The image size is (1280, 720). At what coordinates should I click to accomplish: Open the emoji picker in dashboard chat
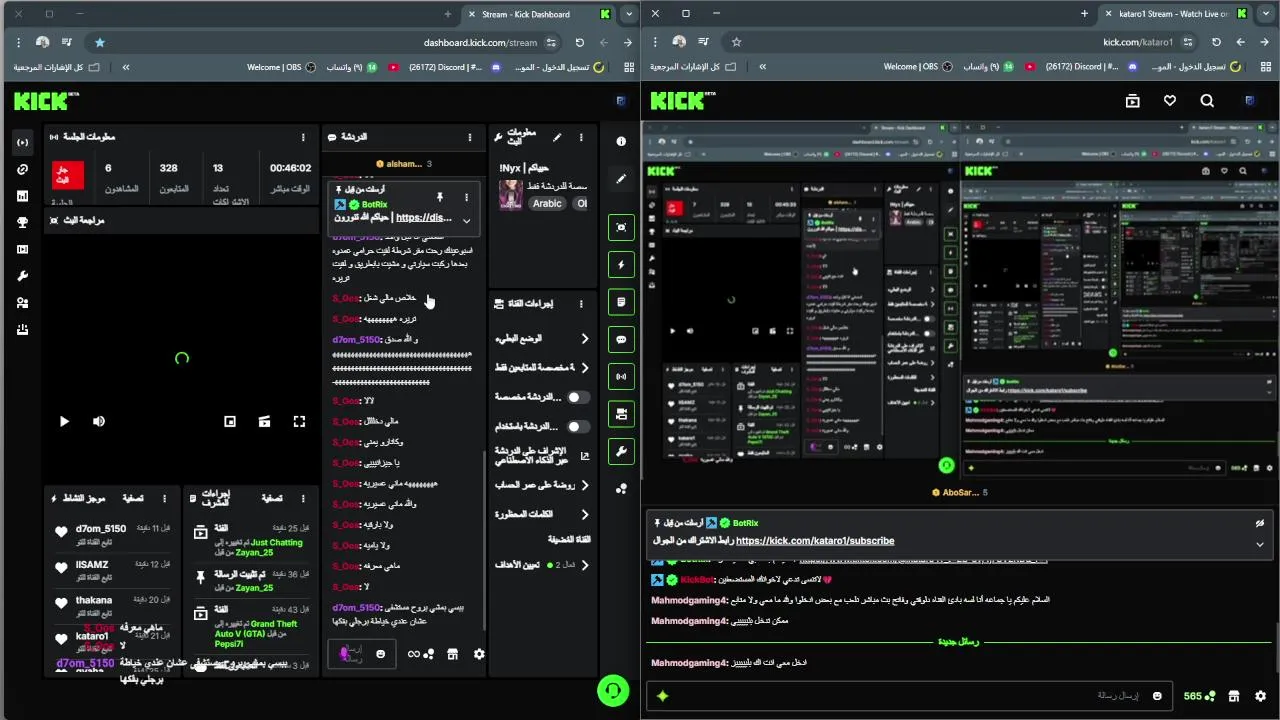[381, 654]
